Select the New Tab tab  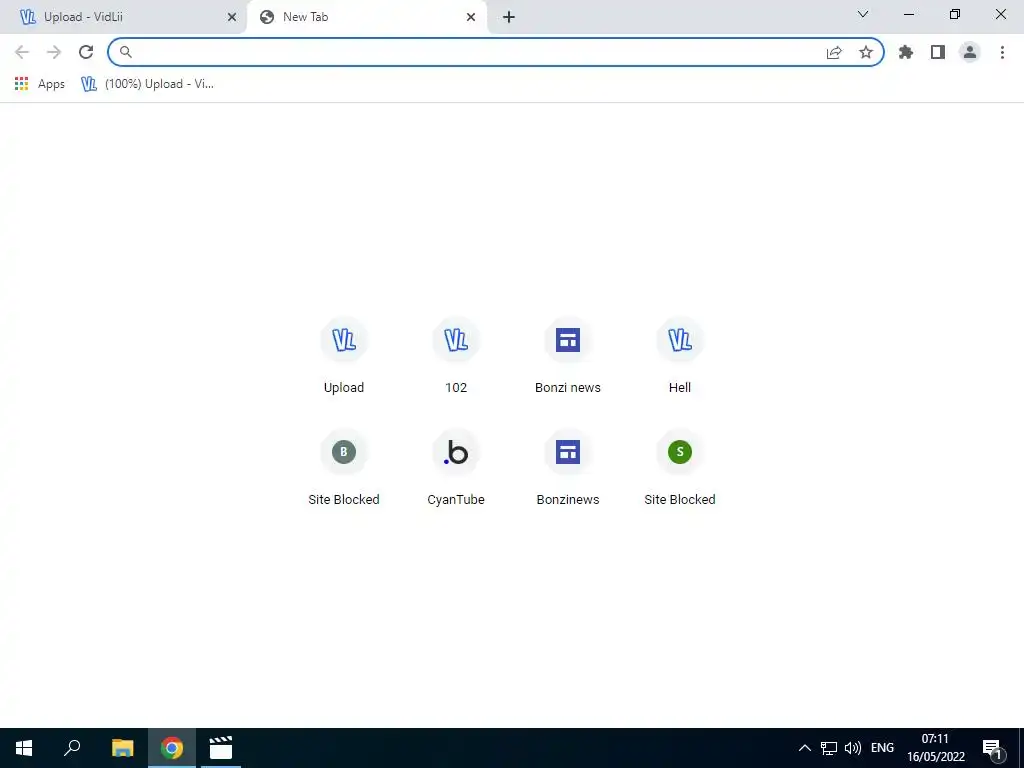tap(366, 17)
